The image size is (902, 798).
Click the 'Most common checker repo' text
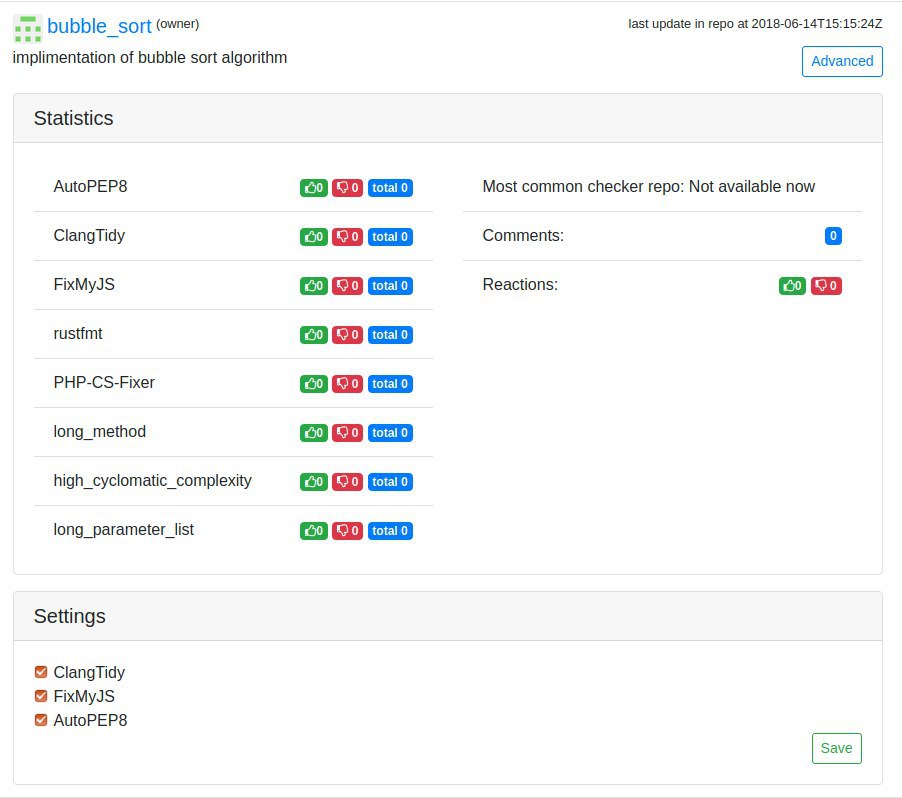[x=649, y=186]
